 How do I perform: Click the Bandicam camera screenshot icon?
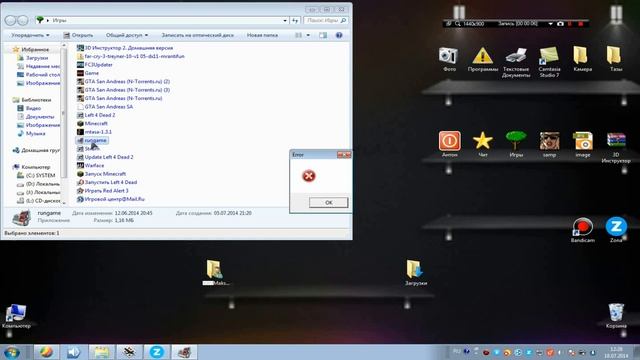point(560,24)
